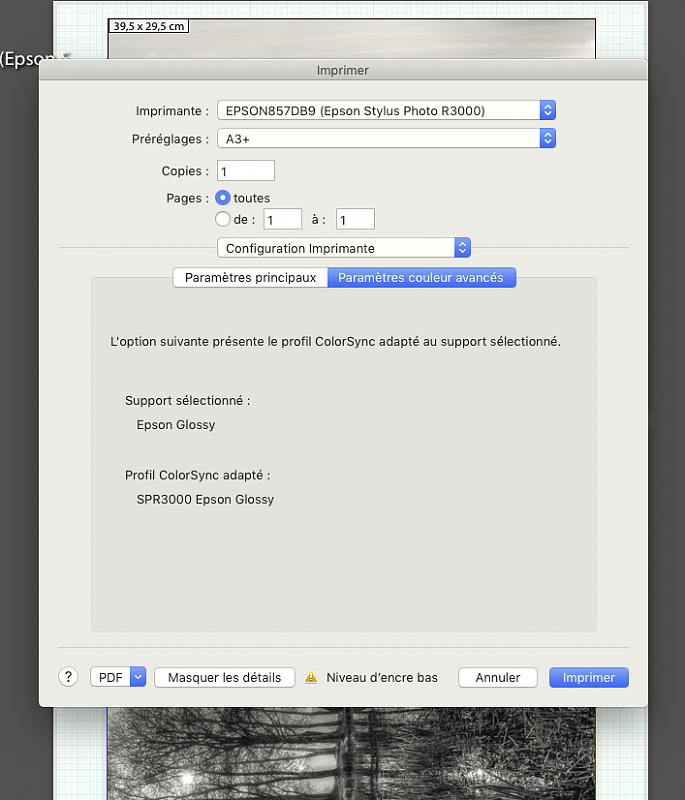Viewport: 685px width, 800px height.
Task: Open the Préréglages A3+ dropdown
Action: [x=385, y=139]
